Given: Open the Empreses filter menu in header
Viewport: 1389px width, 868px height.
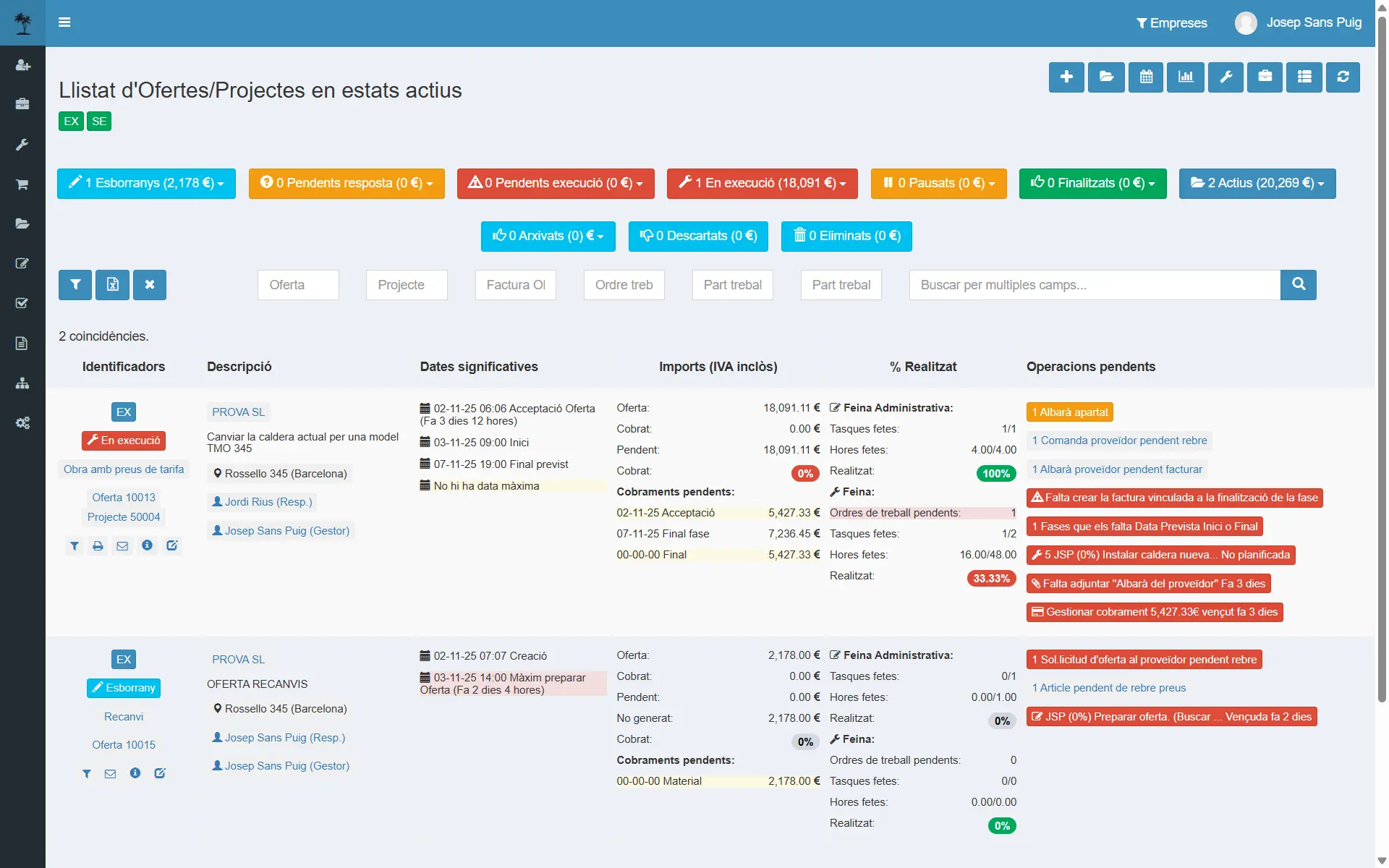Looking at the screenshot, I should tap(1171, 23).
